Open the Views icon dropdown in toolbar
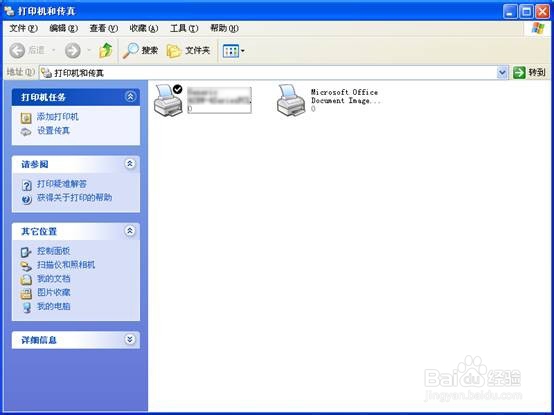Viewport: 554px width, 415px height. 234,51
